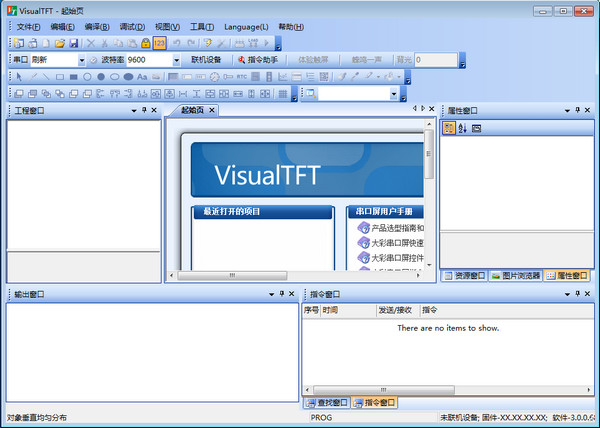The image size is (600, 428).
Task: Click the 发送/接收 column header
Action: [398, 310]
